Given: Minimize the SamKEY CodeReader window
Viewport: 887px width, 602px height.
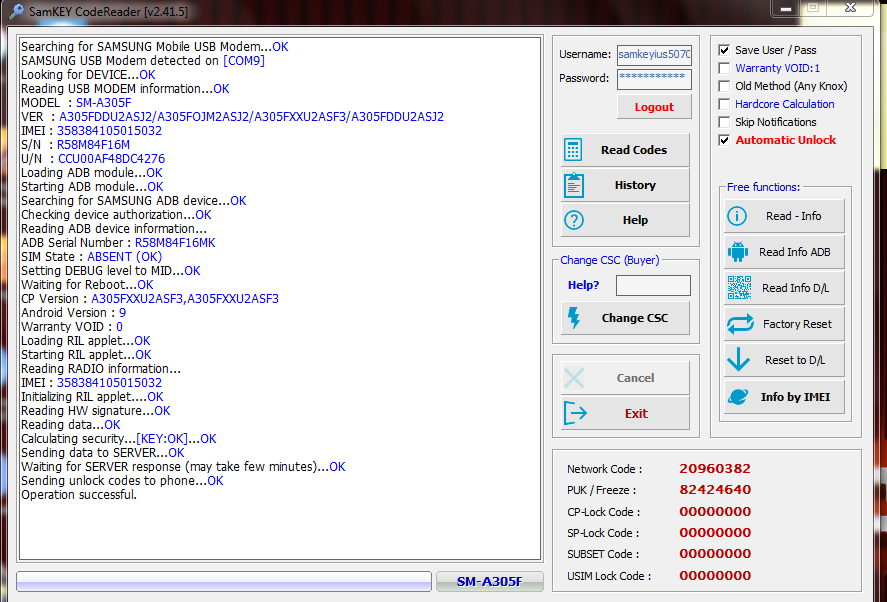Looking at the screenshot, I should point(786,8).
